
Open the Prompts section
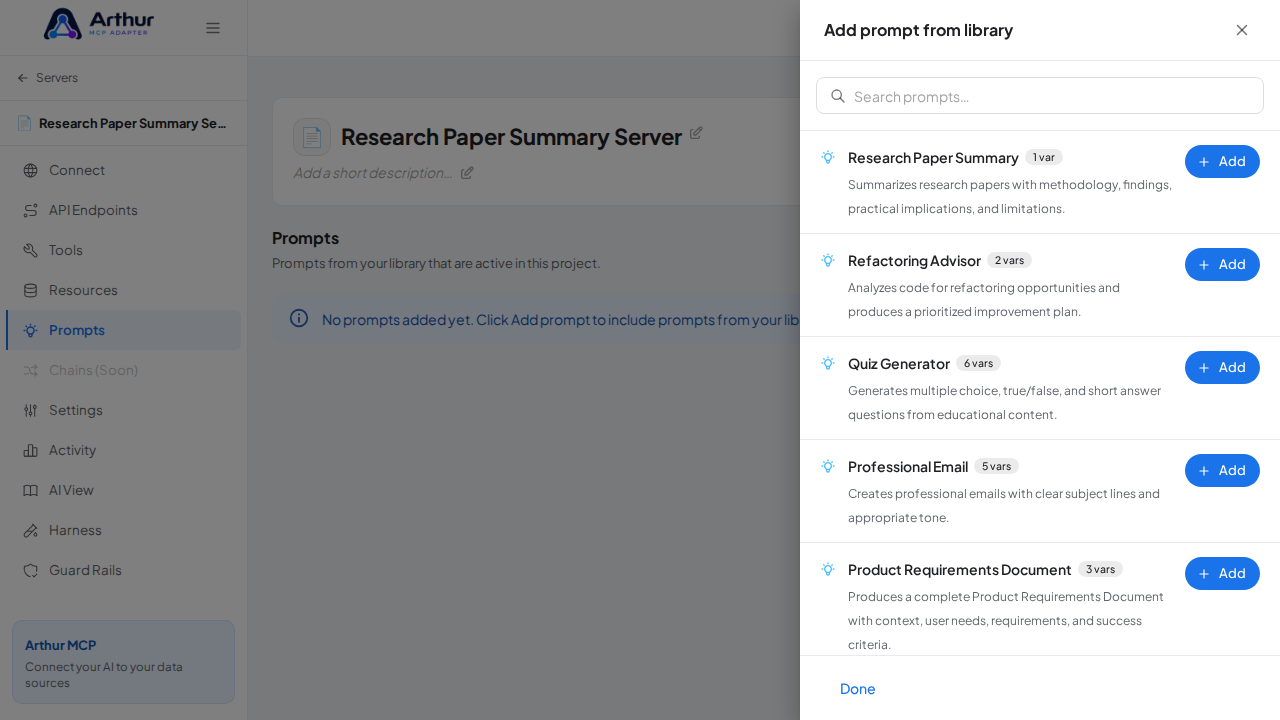pyautogui.click(x=123, y=330)
